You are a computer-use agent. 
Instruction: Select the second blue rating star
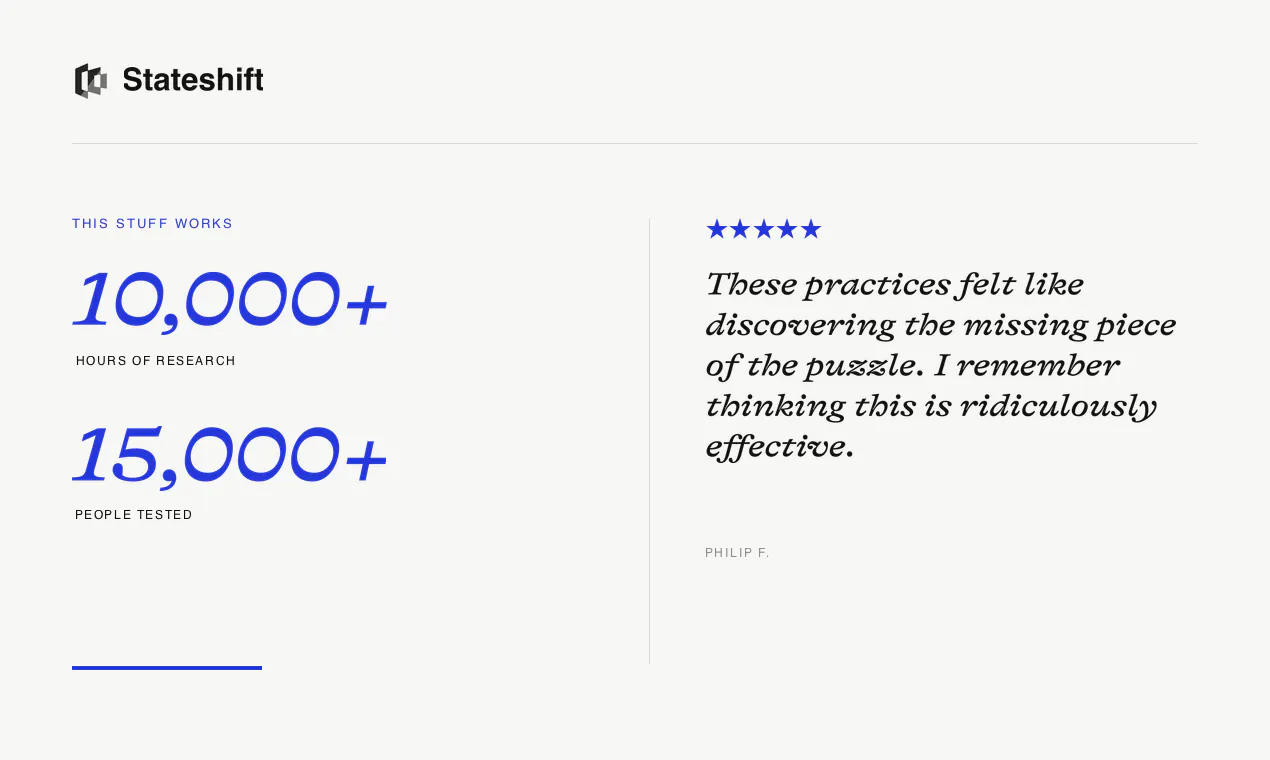740,229
